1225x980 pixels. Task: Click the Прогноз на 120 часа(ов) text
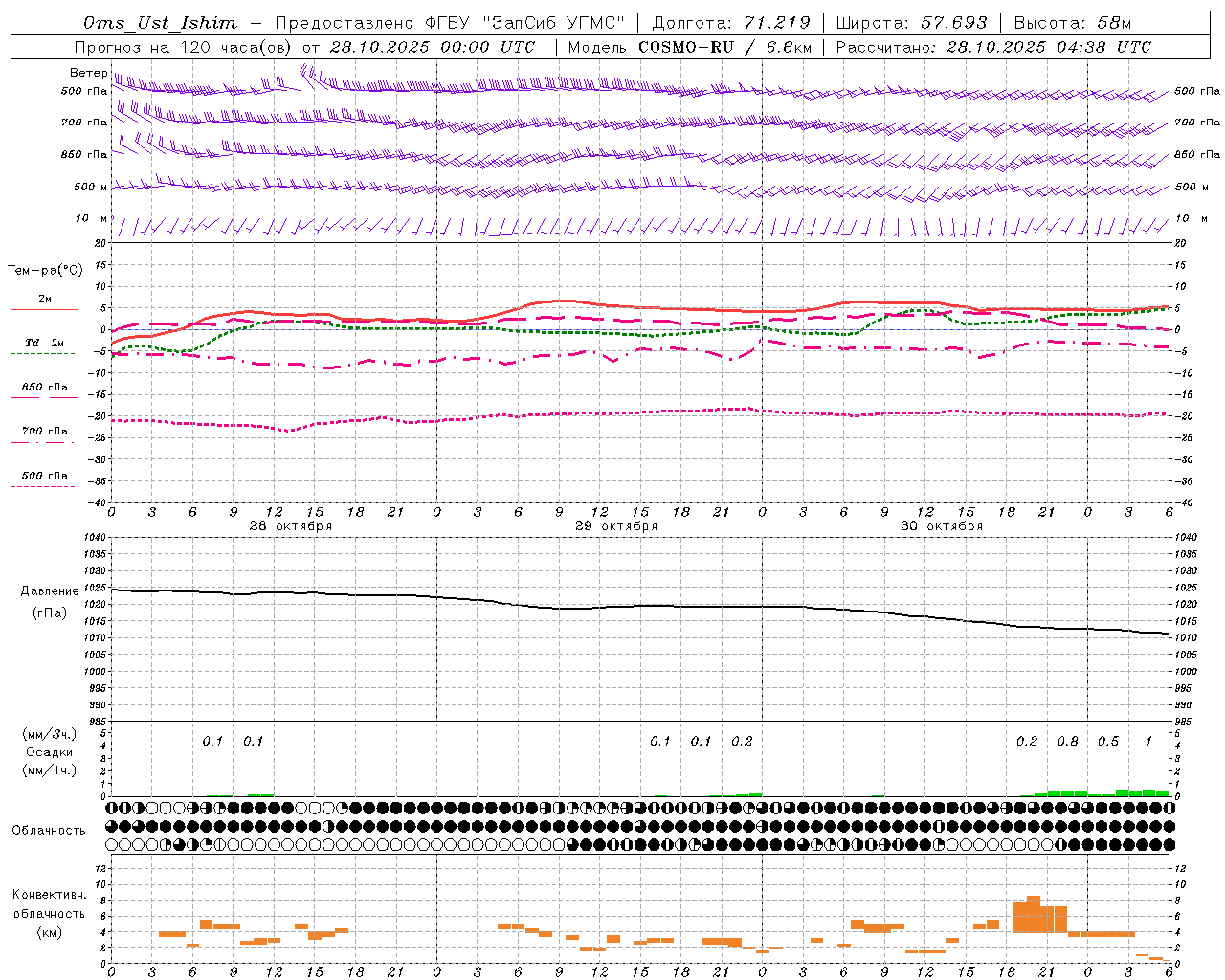point(185,47)
